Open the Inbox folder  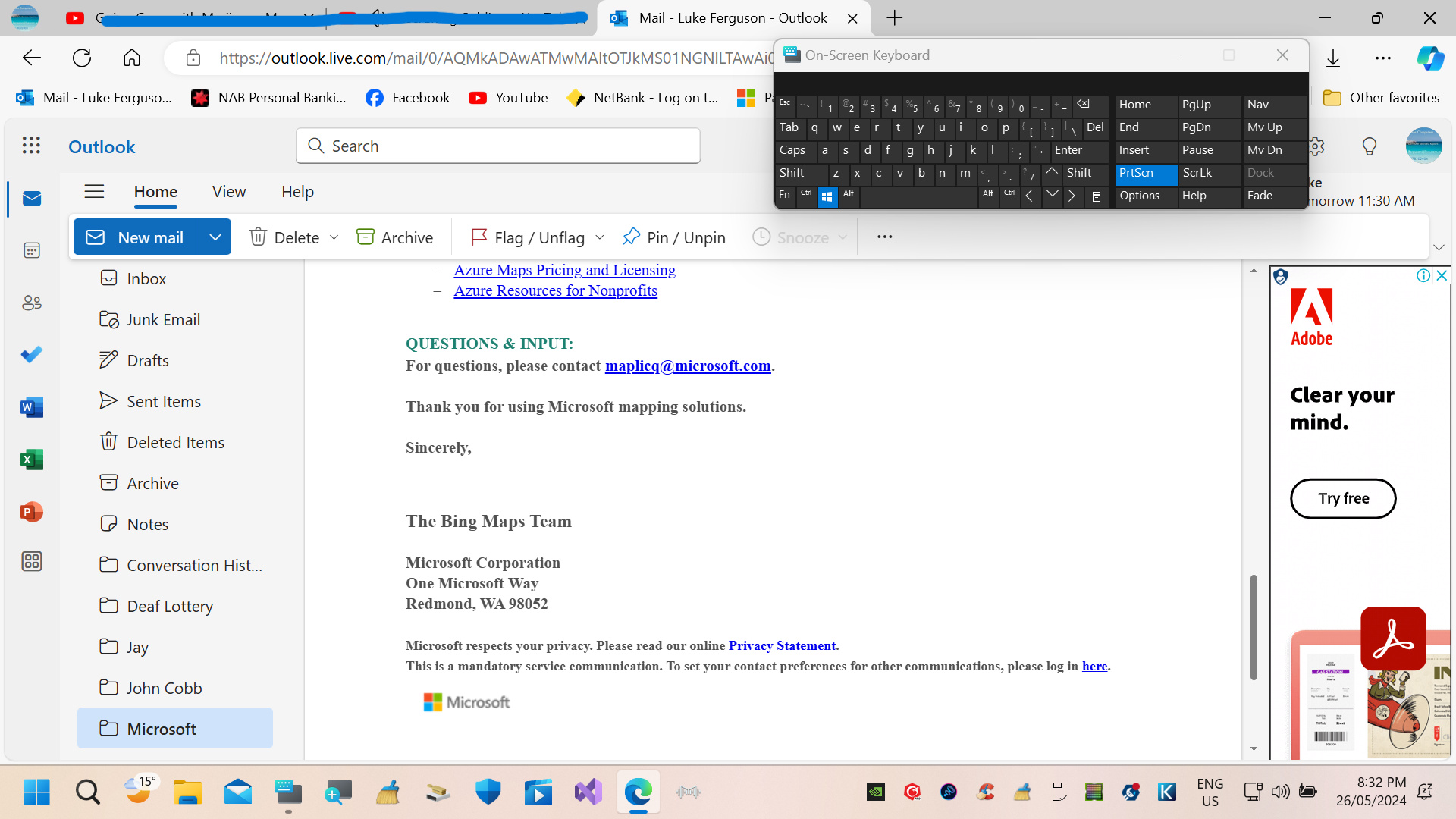175,278
